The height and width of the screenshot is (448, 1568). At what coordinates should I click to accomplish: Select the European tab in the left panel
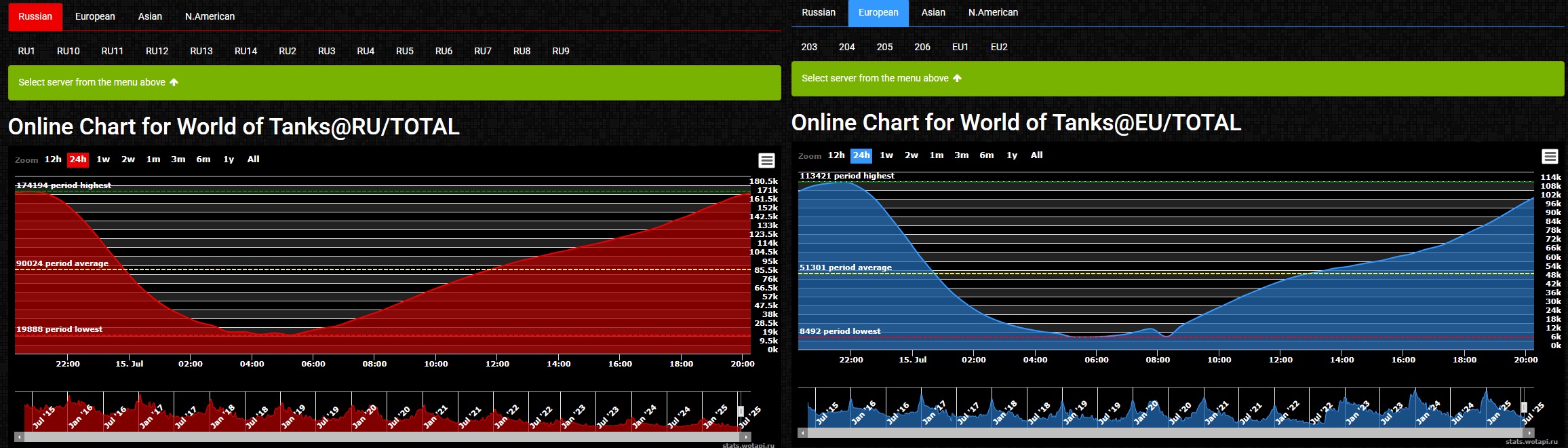click(x=95, y=16)
